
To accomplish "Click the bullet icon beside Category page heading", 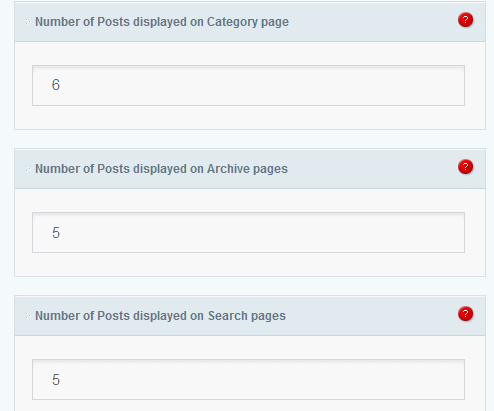I will pos(28,22).
